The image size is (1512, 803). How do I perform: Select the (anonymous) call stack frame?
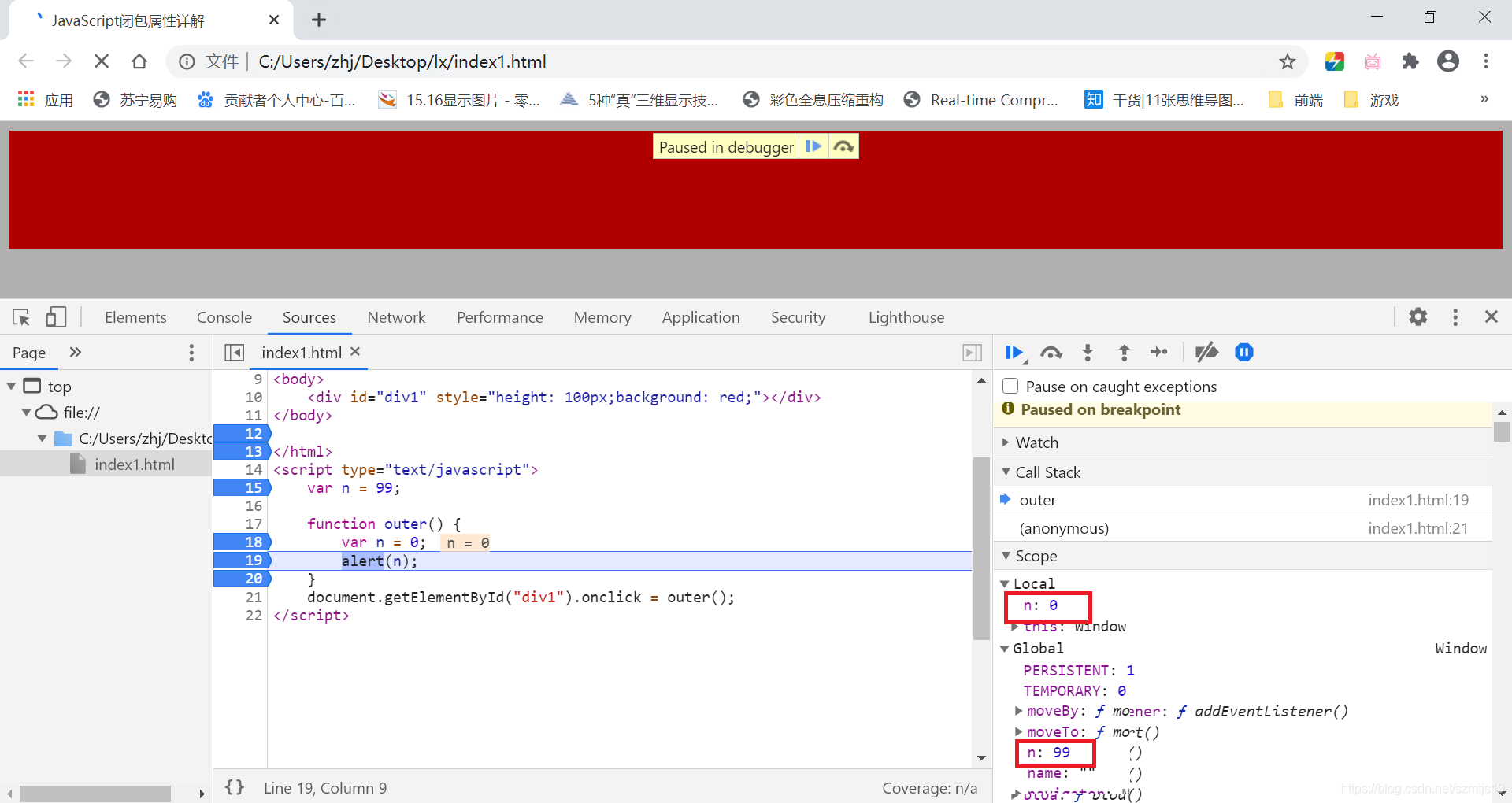1244,528
